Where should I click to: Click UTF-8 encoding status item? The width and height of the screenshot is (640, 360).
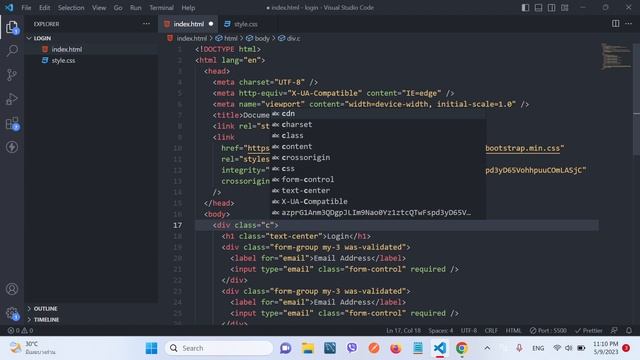(x=469, y=331)
